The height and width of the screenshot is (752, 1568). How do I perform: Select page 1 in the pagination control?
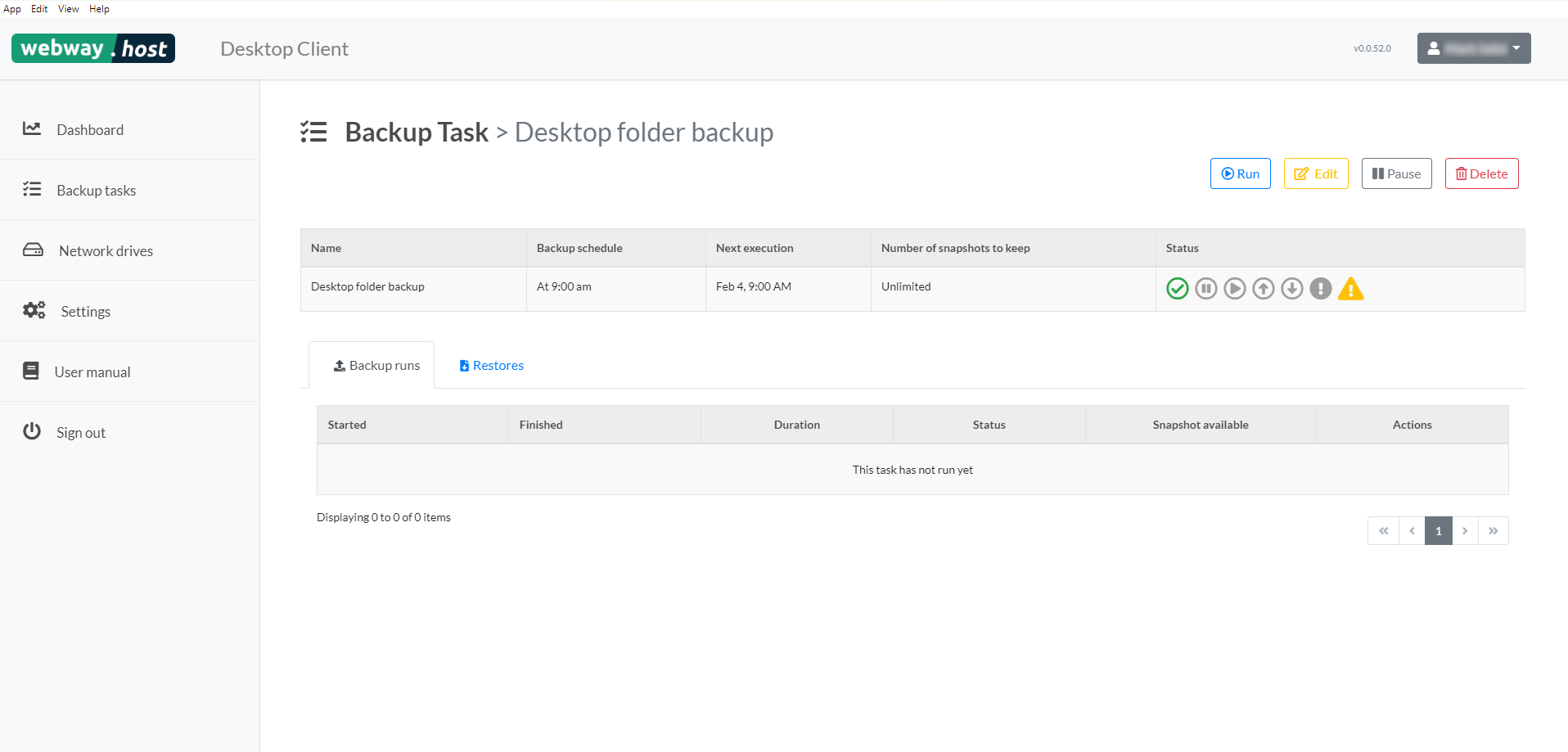tap(1438, 530)
